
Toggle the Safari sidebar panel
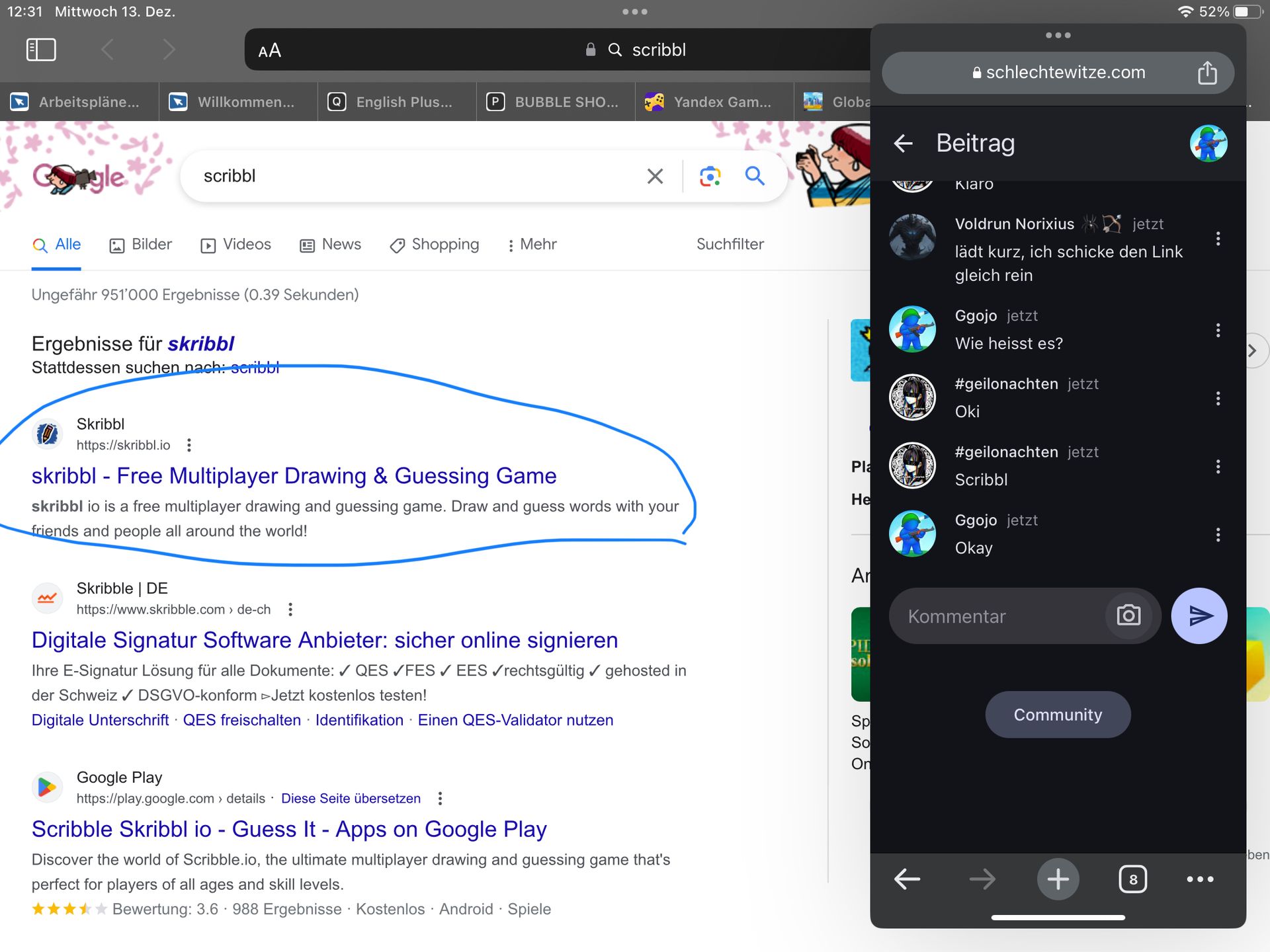tap(41, 50)
